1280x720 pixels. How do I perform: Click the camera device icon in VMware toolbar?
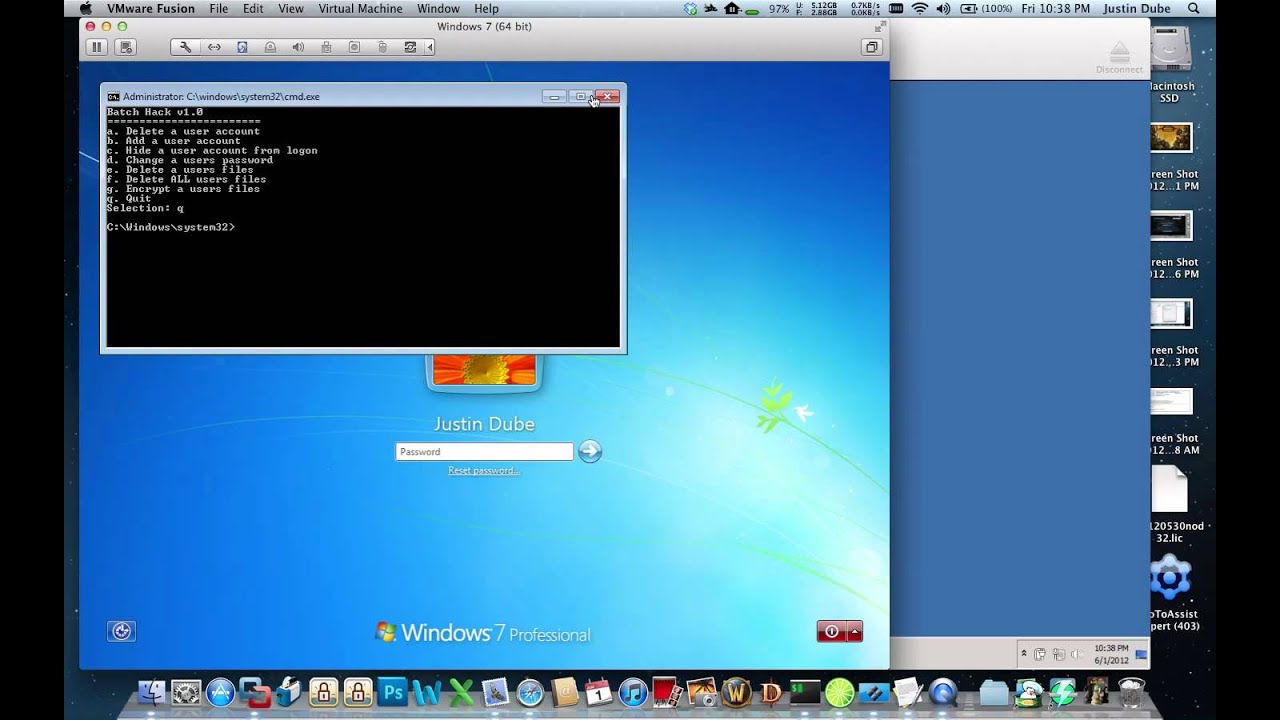coord(354,47)
